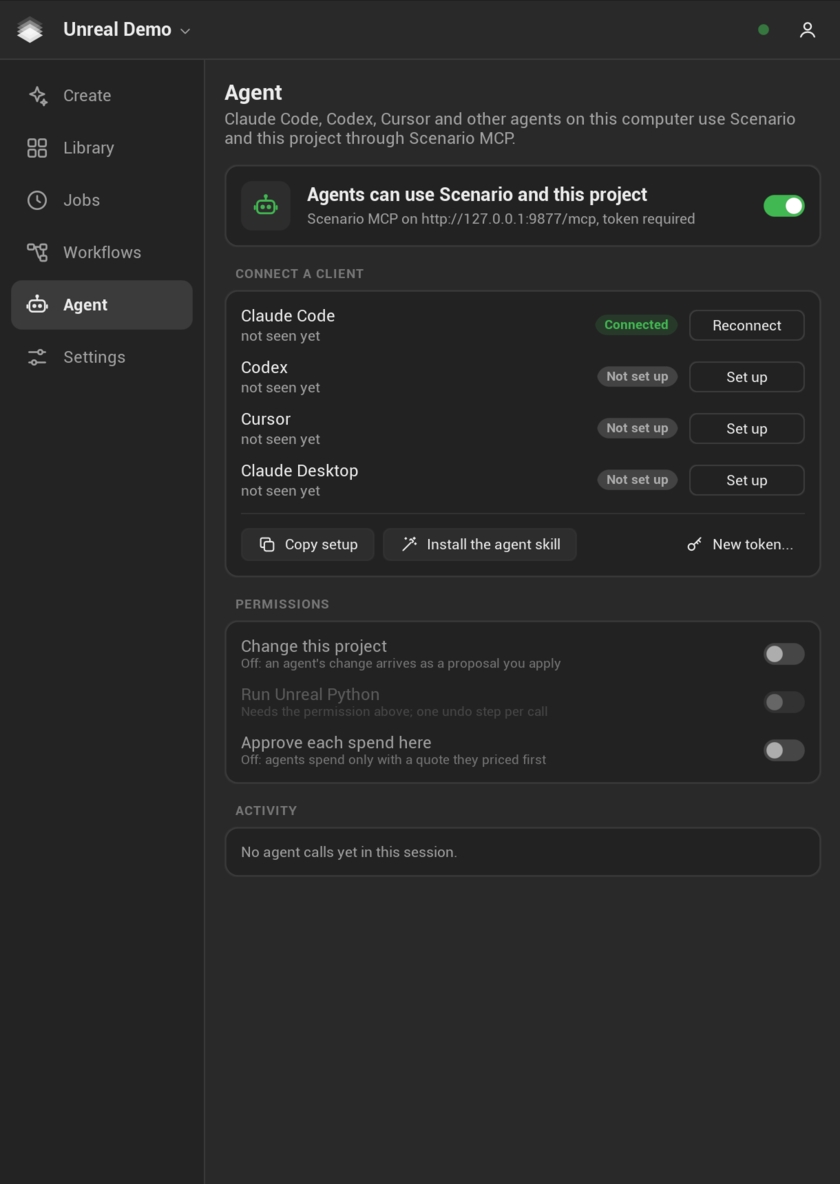Click the Create sparkle icon

pos(37,96)
